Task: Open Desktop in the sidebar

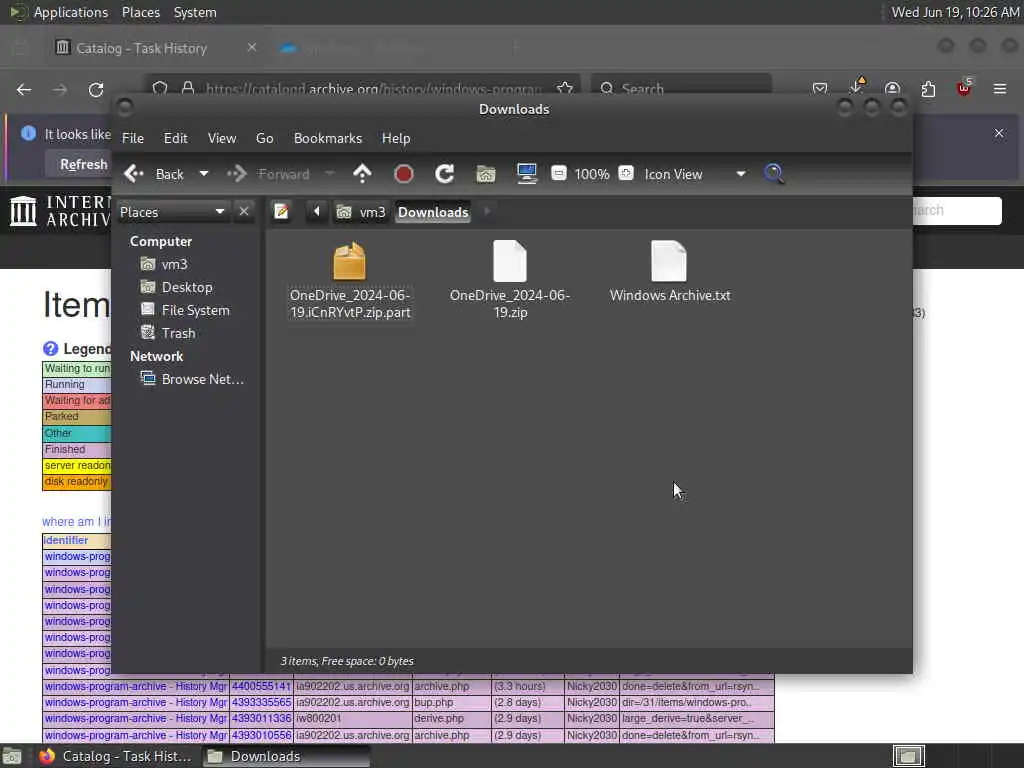Action: tap(176, 287)
